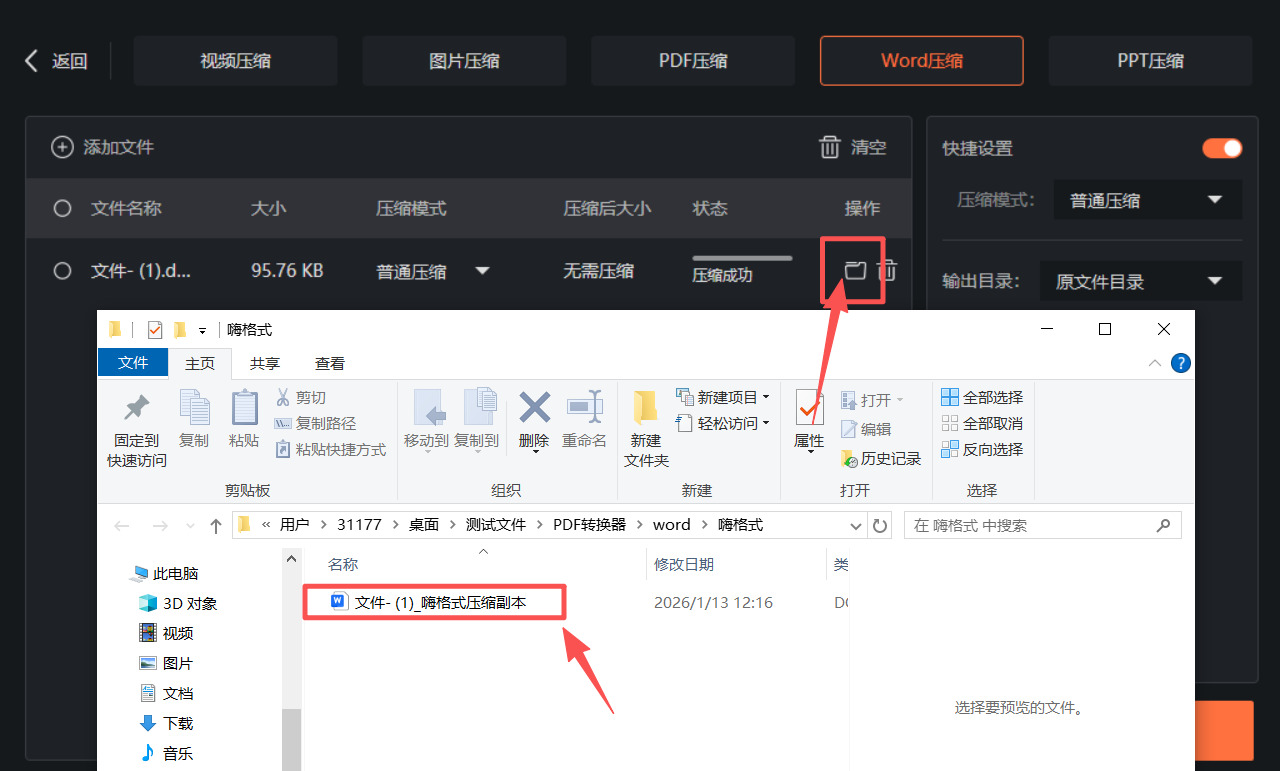
Task: Add a file using the 添加文件 plus icon
Action: click(61, 147)
